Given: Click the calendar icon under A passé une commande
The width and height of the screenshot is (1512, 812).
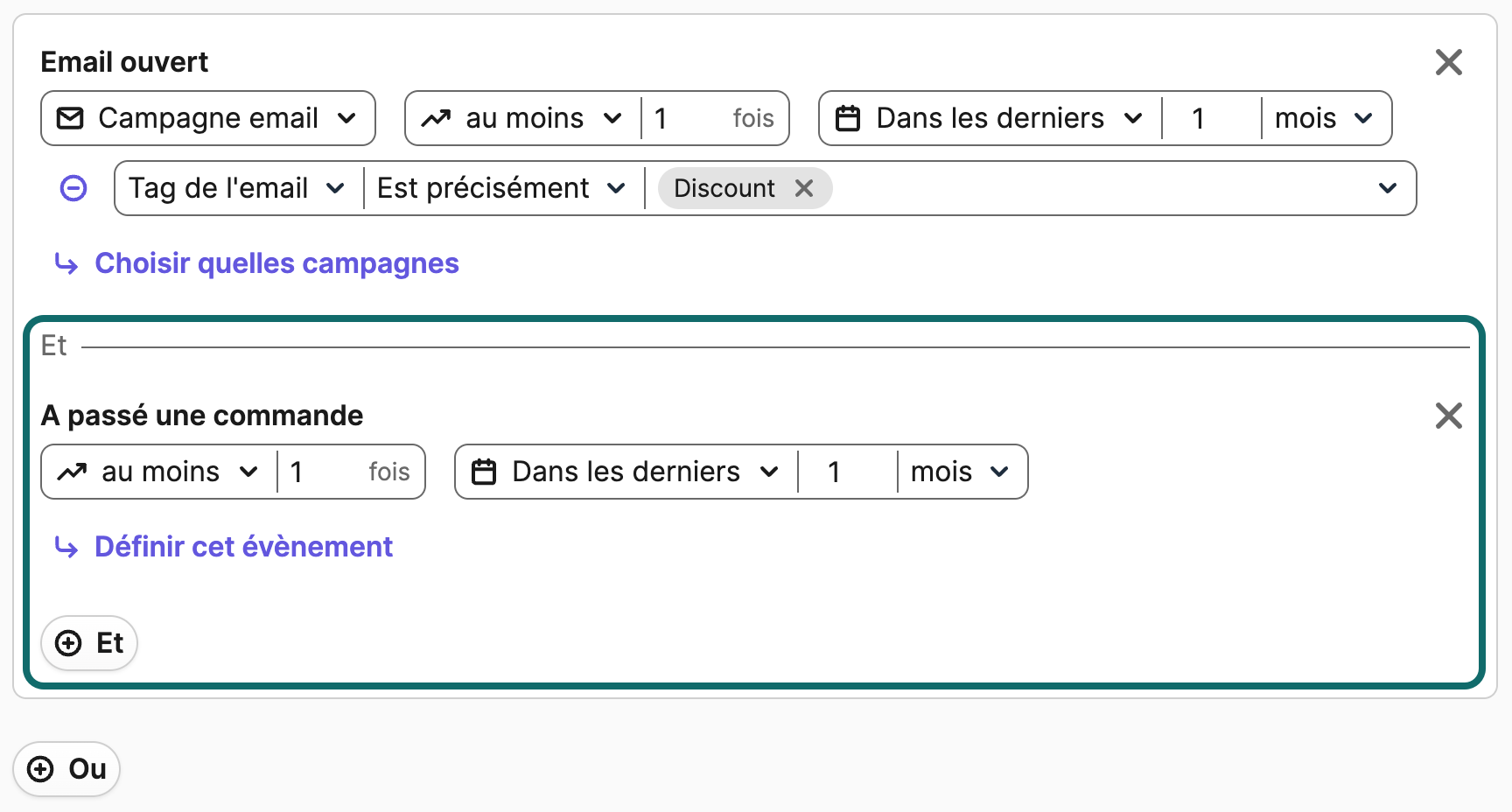Looking at the screenshot, I should (484, 472).
